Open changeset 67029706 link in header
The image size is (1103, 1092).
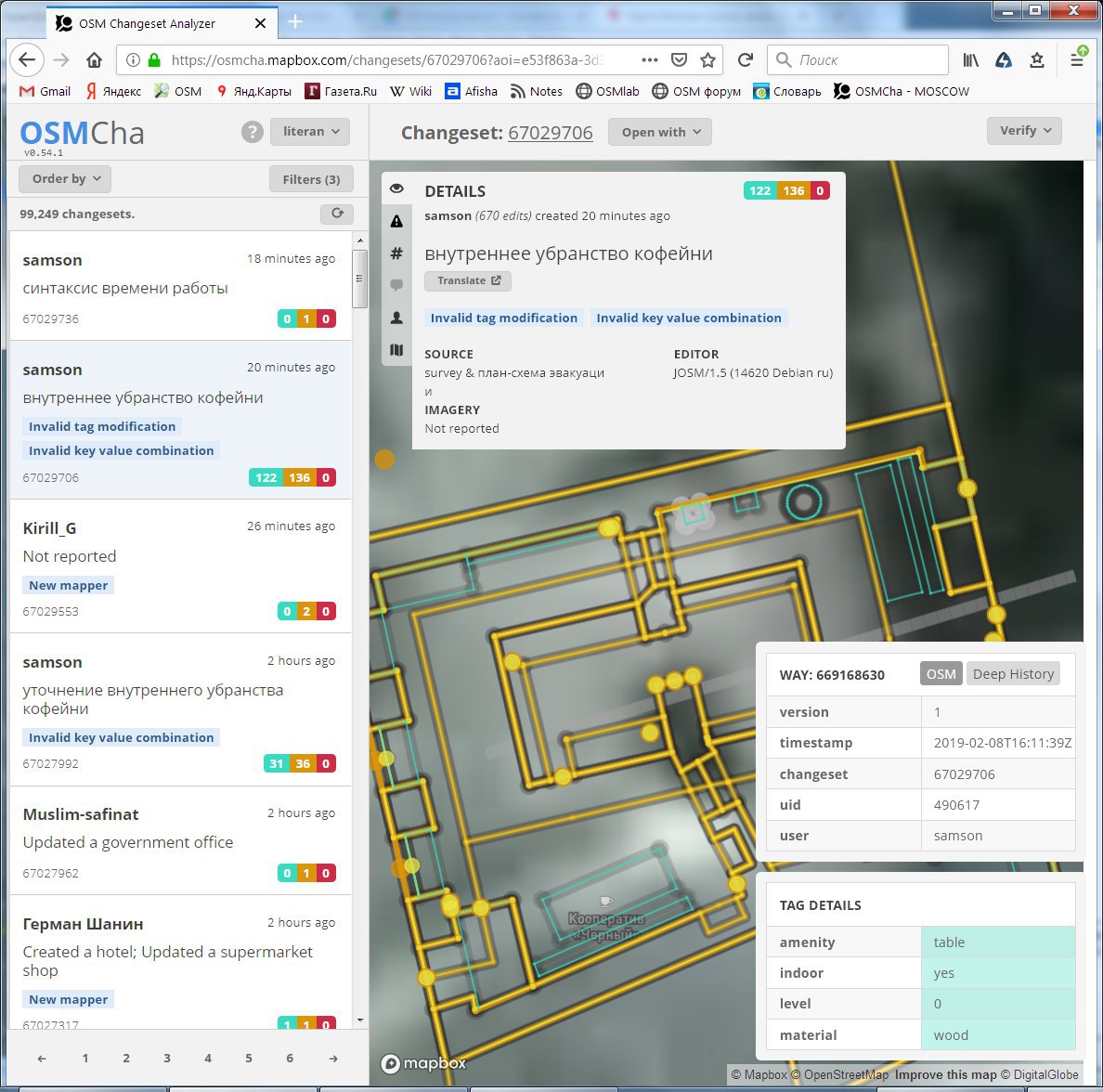(x=550, y=133)
